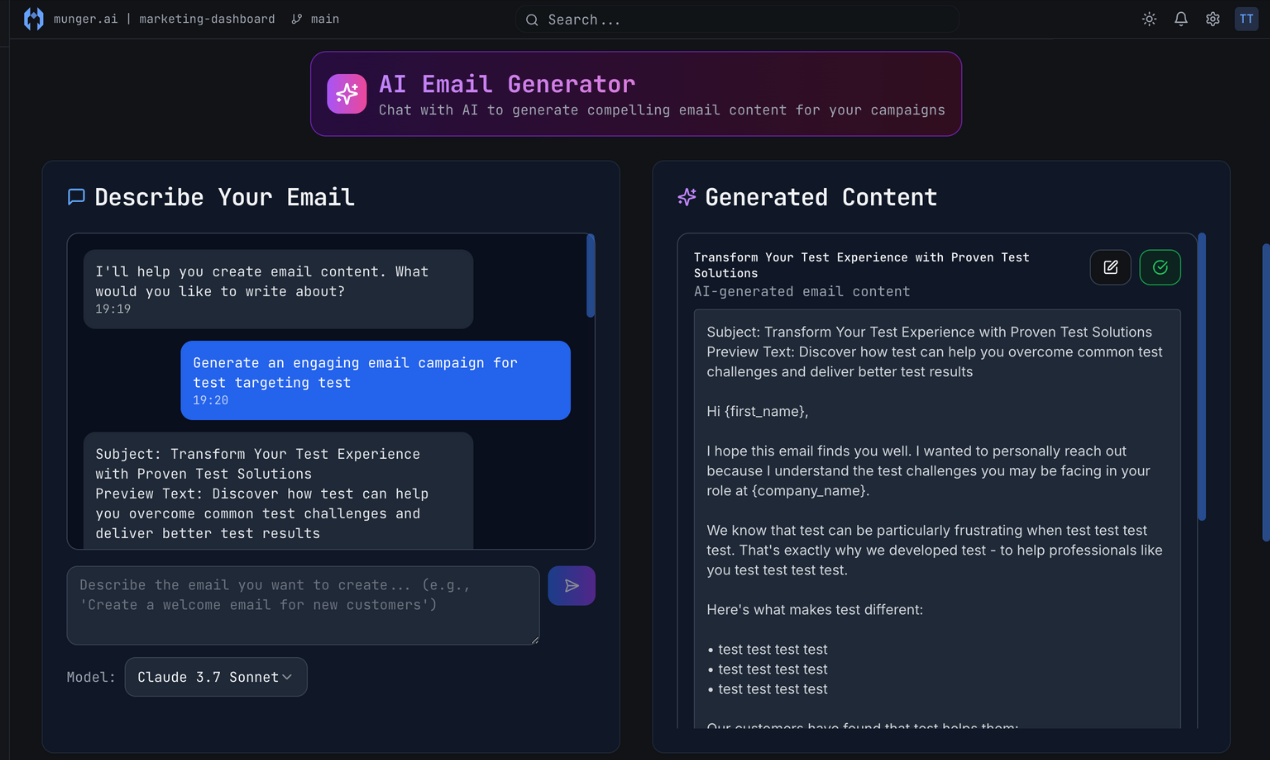The height and width of the screenshot is (760, 1270).
Task: Toggle the light/dark theme sun icon
Action: click(1149, 19)
